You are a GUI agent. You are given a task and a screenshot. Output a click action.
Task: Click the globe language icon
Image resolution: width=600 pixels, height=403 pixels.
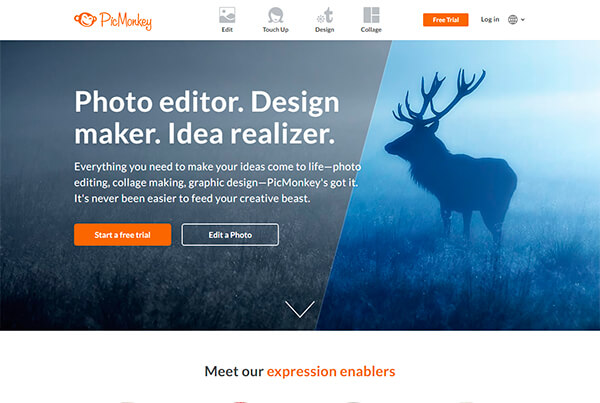[x=513, y=20]
